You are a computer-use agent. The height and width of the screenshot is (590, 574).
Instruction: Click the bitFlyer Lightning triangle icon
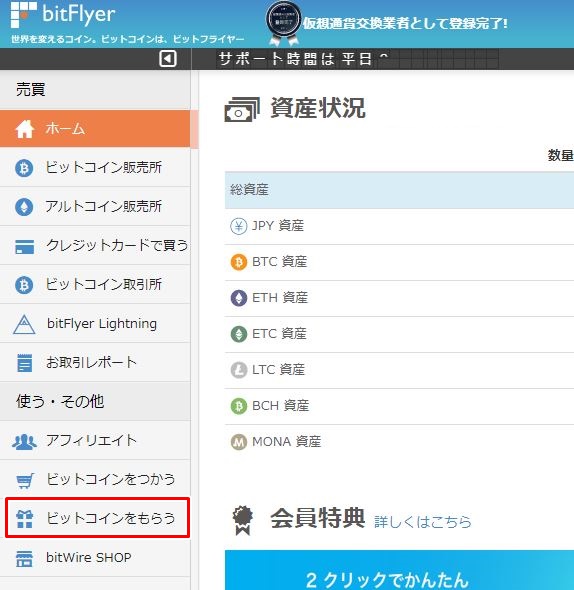tap(24, 324)
